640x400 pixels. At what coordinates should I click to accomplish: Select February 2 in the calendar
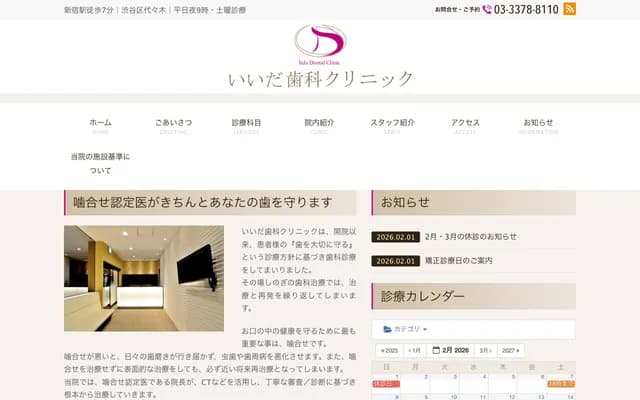point(415,383)
